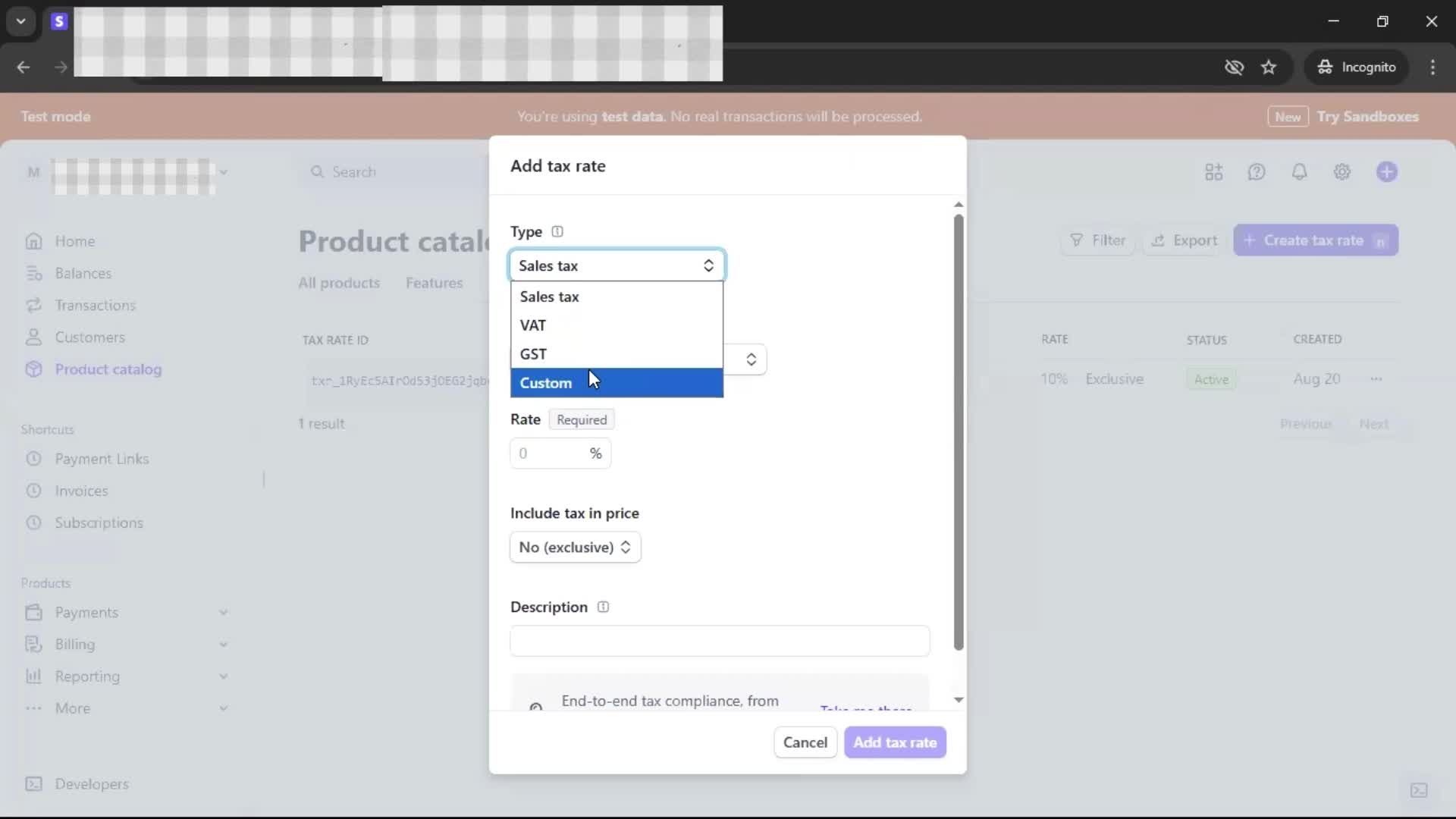Image resolution: width=1456 pixels, height=819 pixels.
Task: Click the dashboard Search field
Action: pyautogui.click(x=394, y=172)
